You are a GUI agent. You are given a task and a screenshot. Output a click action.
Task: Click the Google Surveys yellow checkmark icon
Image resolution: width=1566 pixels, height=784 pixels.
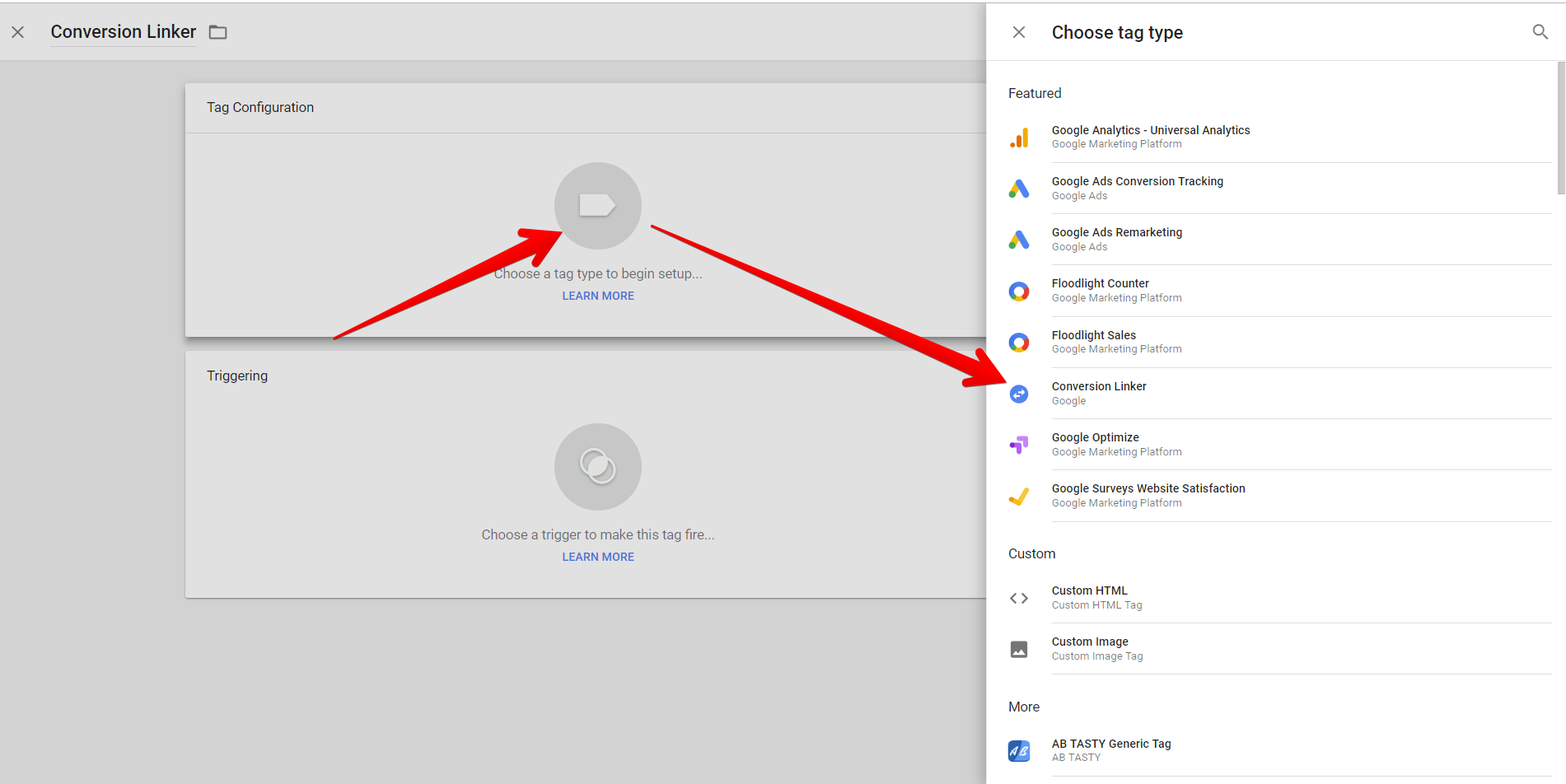pyautogui.click(x=1019, y=496)
